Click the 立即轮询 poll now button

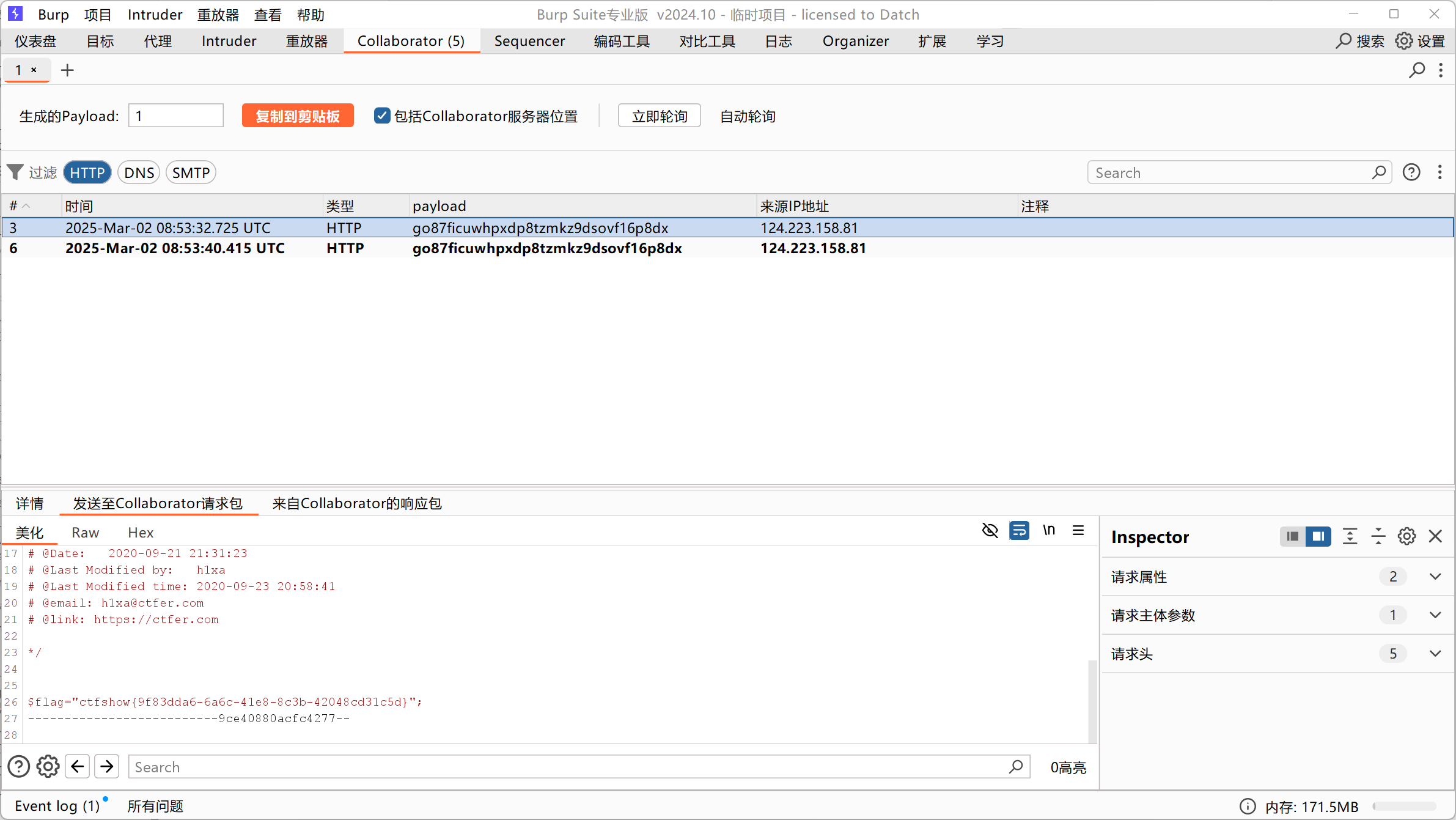click(659, 116)
